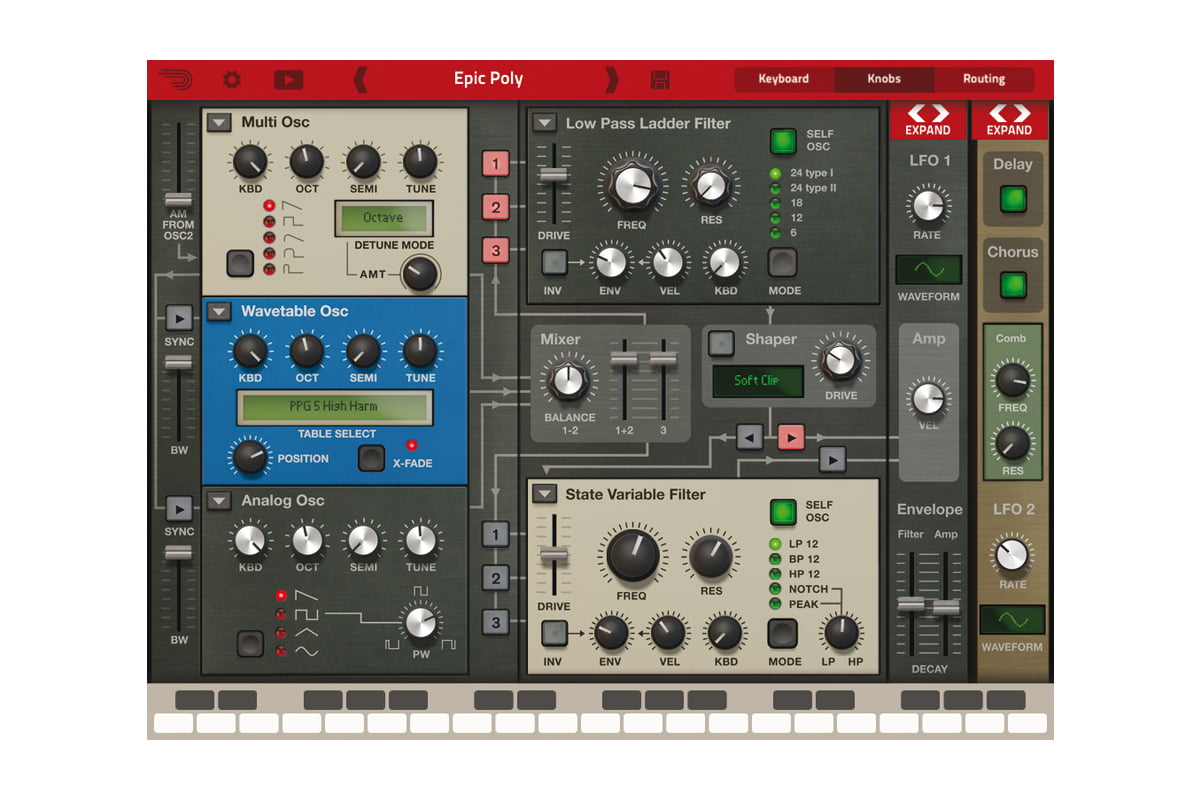Screen dimensions: 1200x800
Task: Toggle Chorus effect on/off
Action: point(1013,285)
